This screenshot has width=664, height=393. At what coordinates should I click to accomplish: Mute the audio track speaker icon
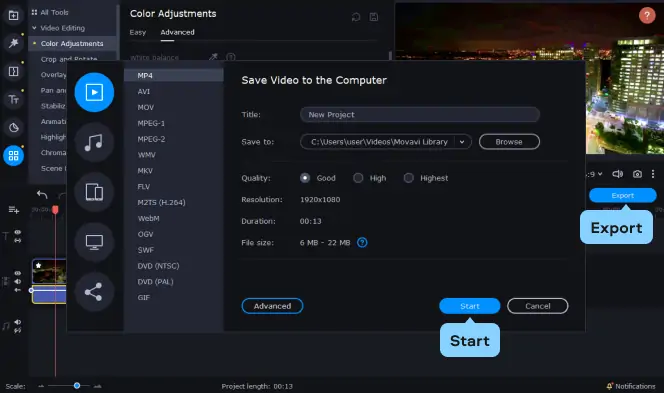coord(17,322)
